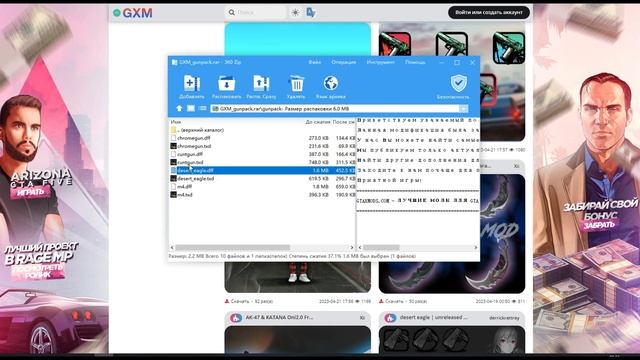Maximize the 360 Zip window
The image size is (640, 360).
tap(457, 62)
